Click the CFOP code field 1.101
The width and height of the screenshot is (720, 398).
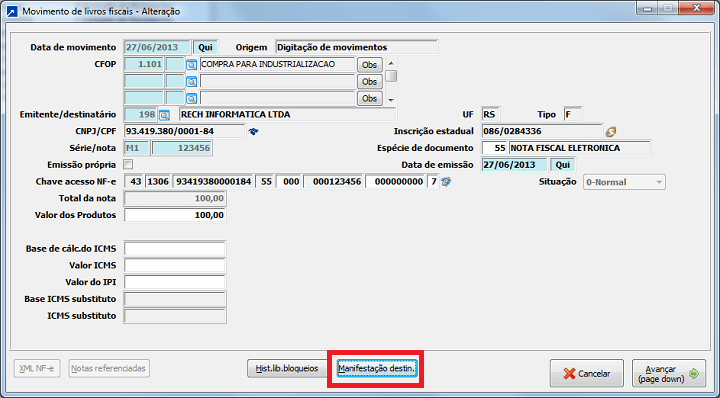(144, 64)
